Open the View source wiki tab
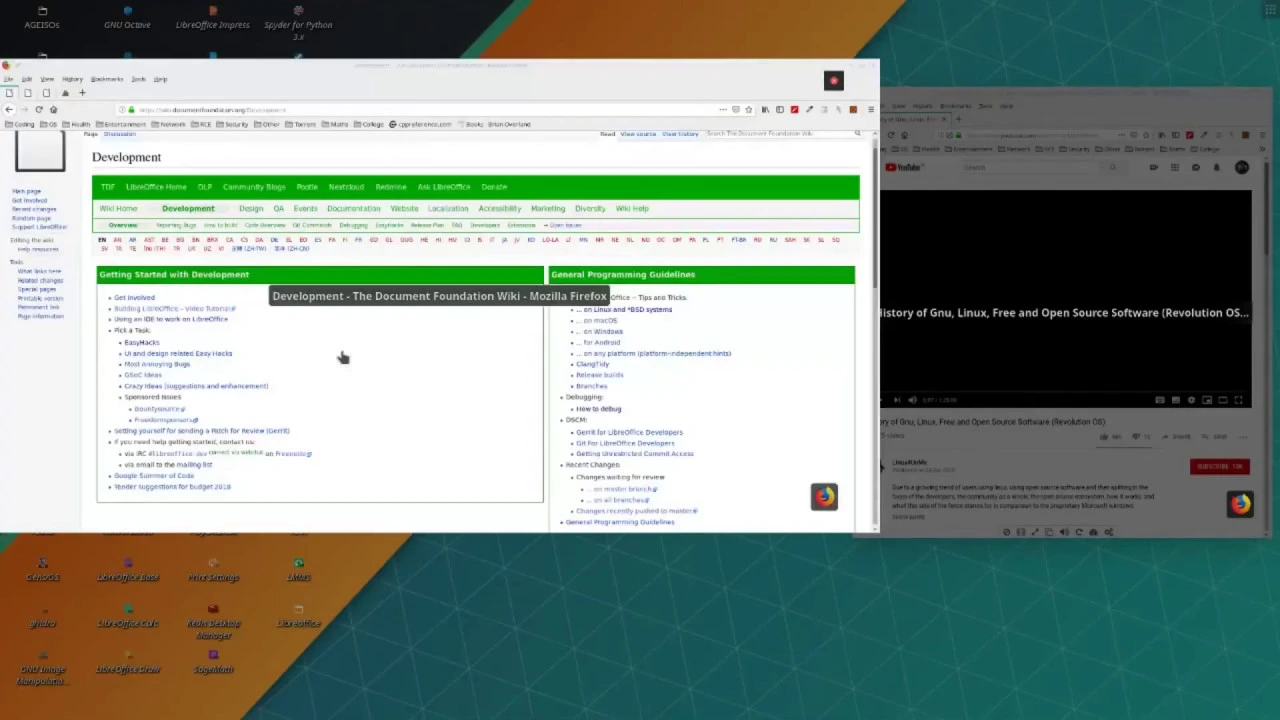1280x720 pixels. 638,134
